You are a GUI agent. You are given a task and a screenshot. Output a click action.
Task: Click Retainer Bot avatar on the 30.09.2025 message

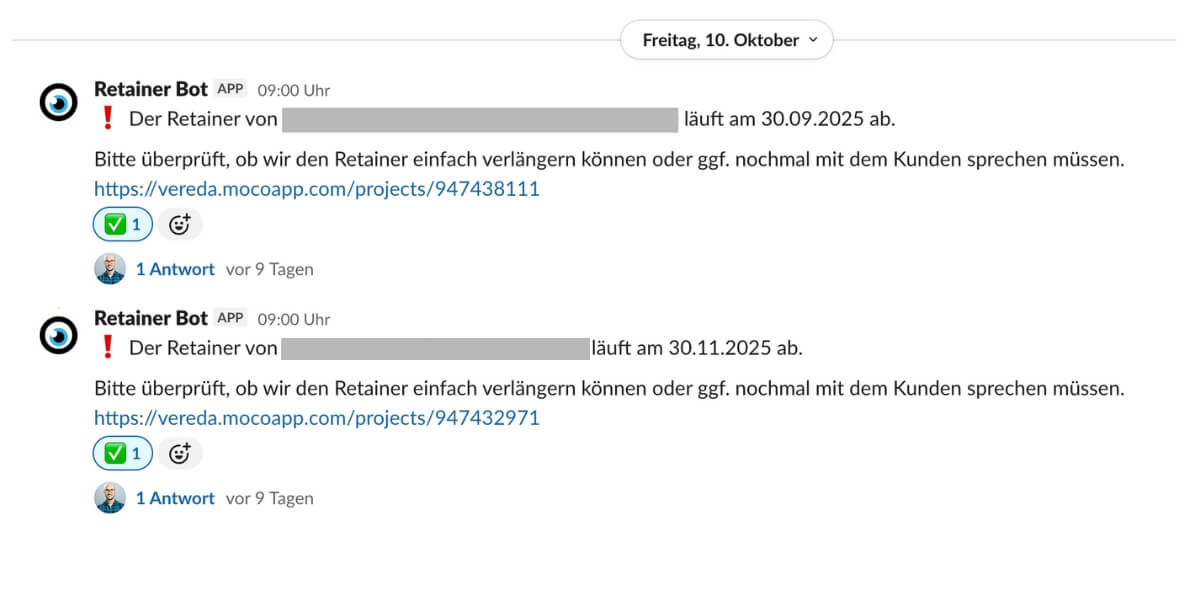coord(58,102)
